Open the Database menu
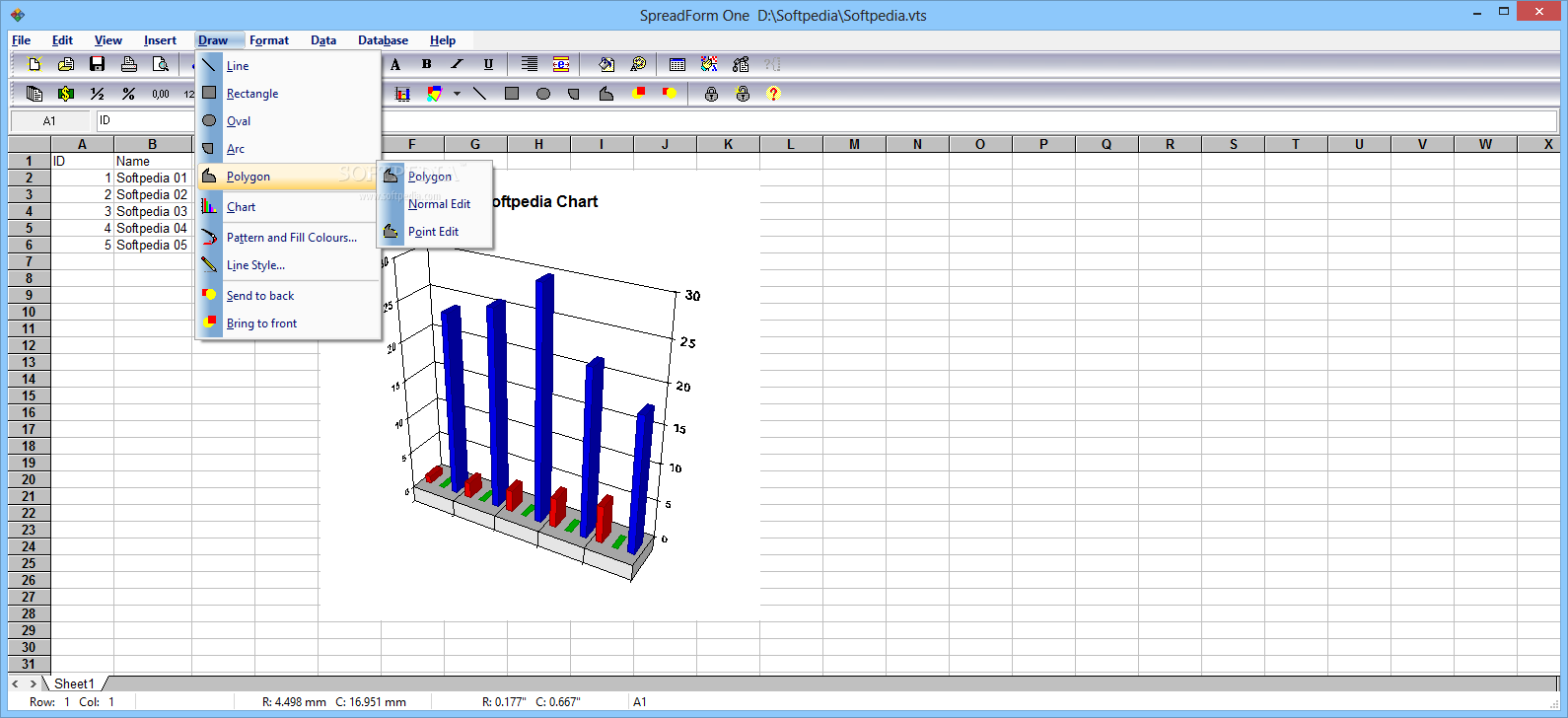The width and height of the screenshot is (1568, 718). pyautogui.click(x=383, y=40)
